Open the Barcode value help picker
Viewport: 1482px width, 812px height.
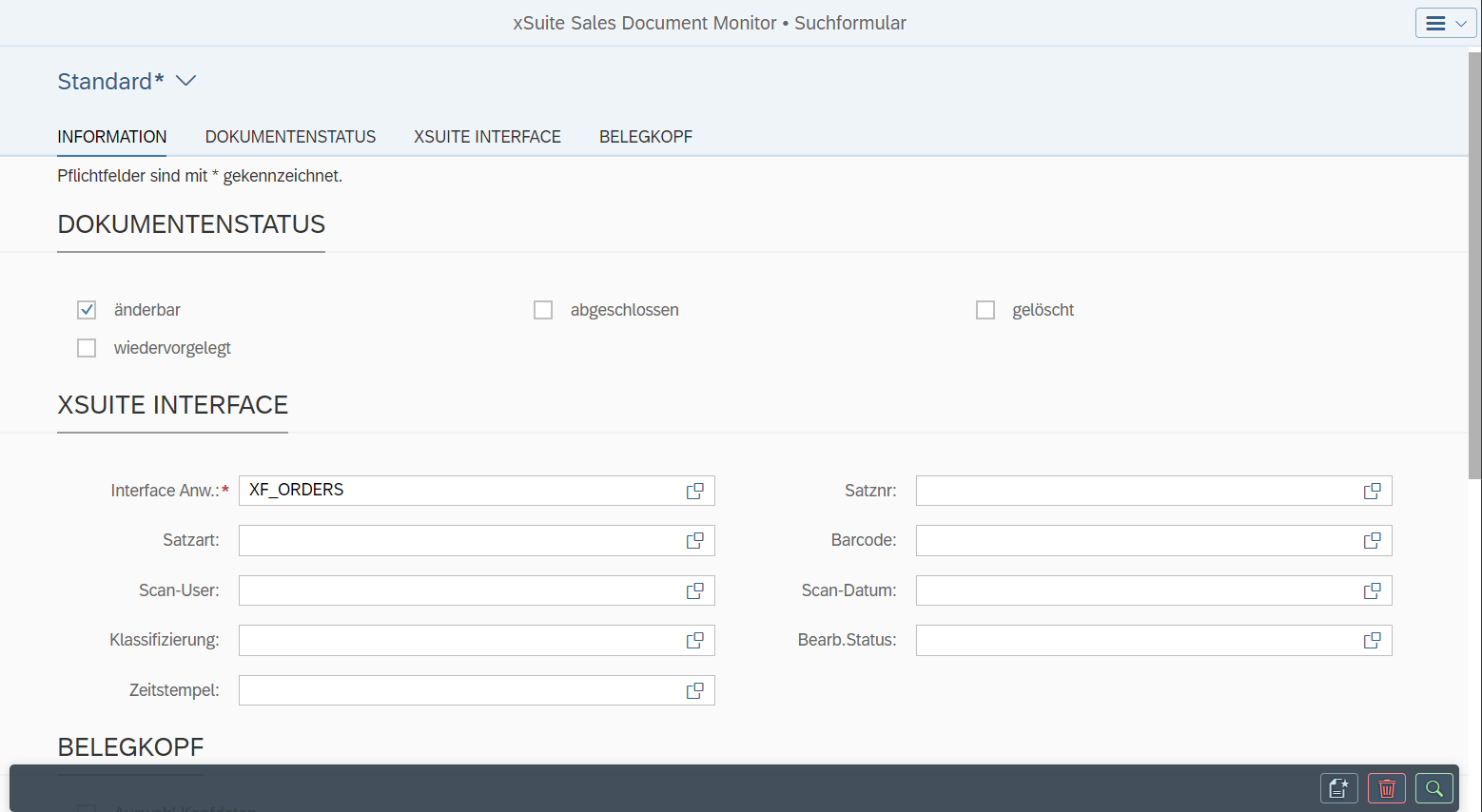[x=1372, y=540]
